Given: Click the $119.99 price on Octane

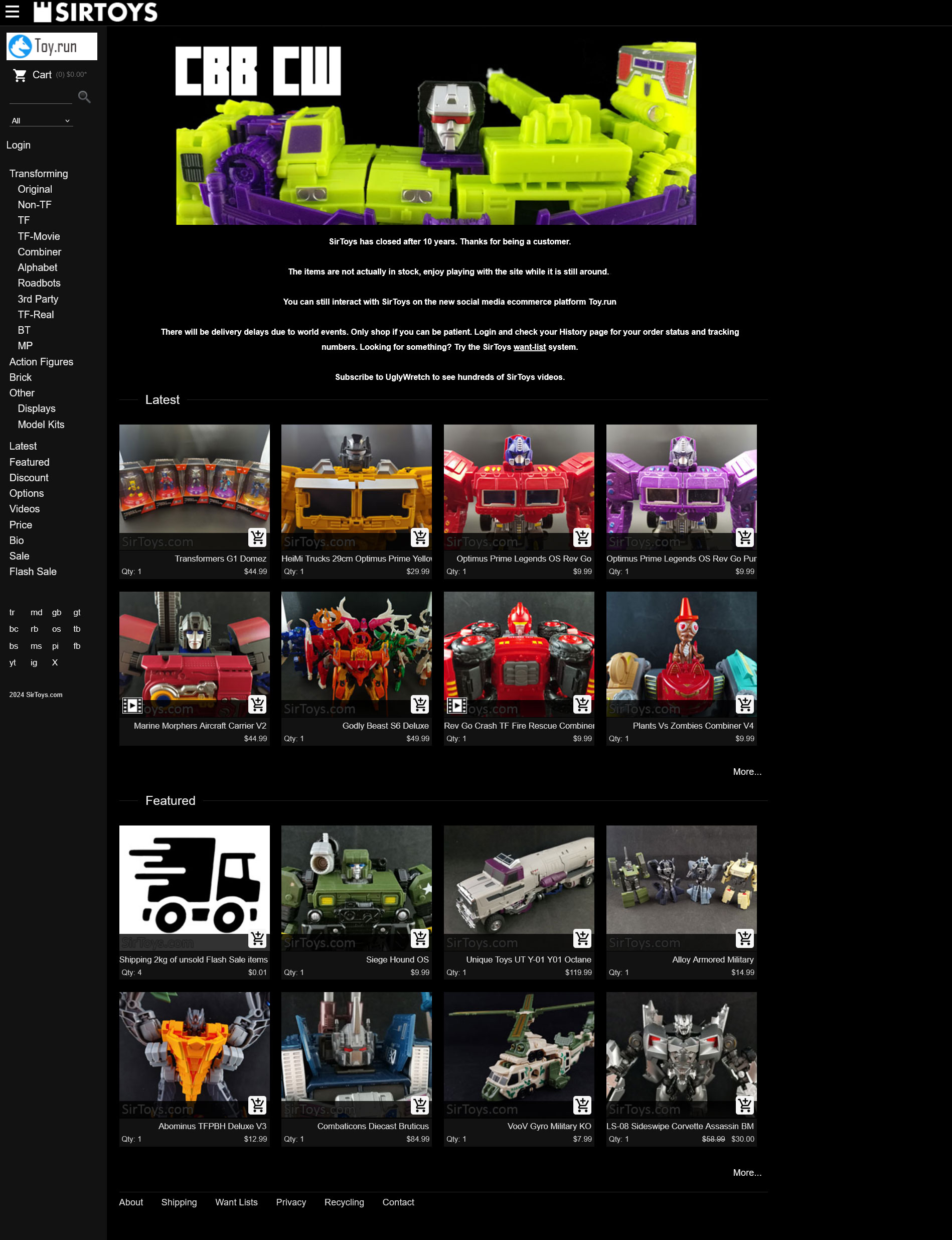Looking at the screenshot, I should point(578,973).
